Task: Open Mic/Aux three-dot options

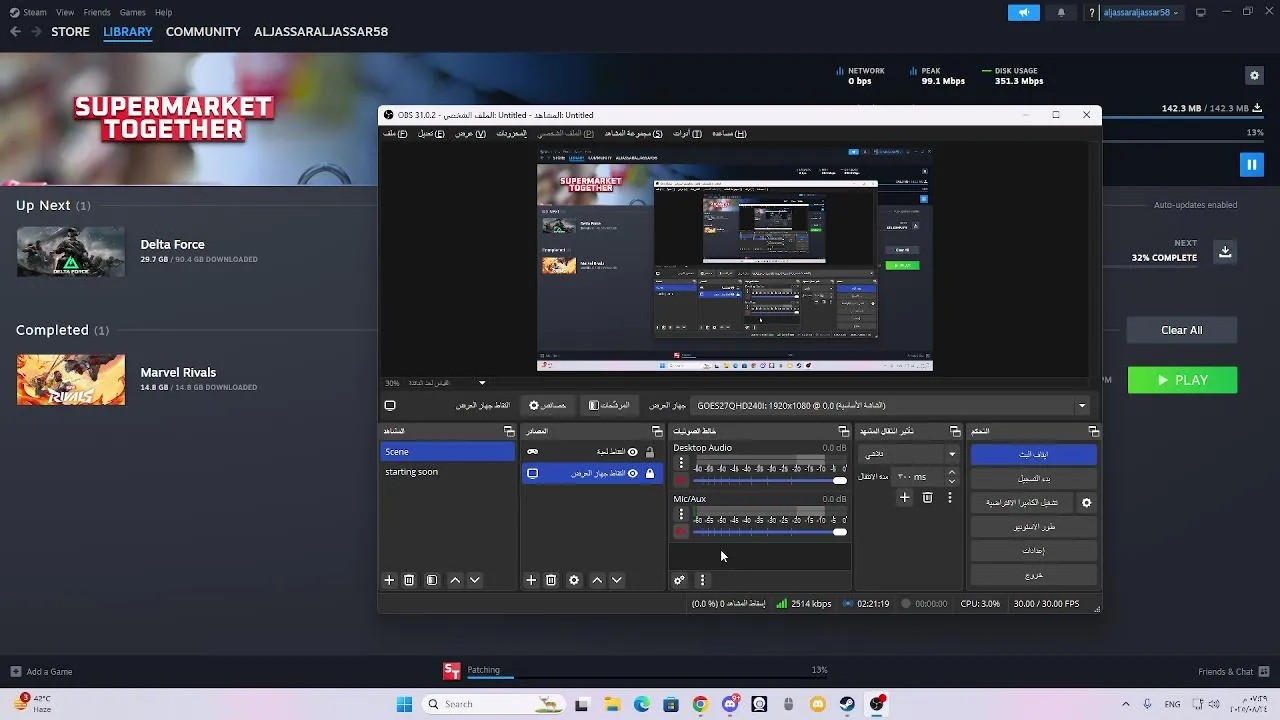Action: [x=681, y=514]
